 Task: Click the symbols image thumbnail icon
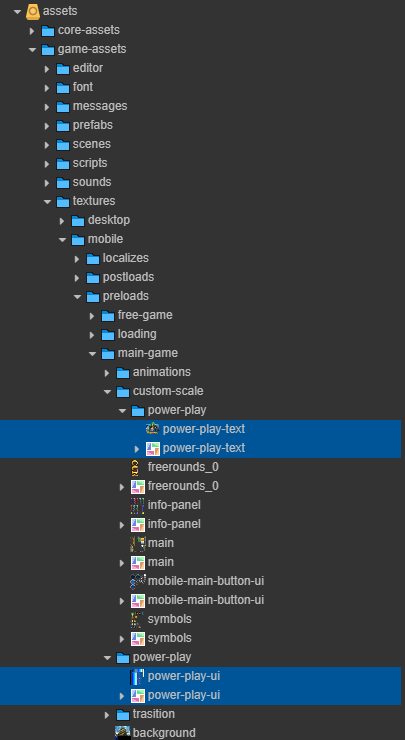(x=137, y=619)
